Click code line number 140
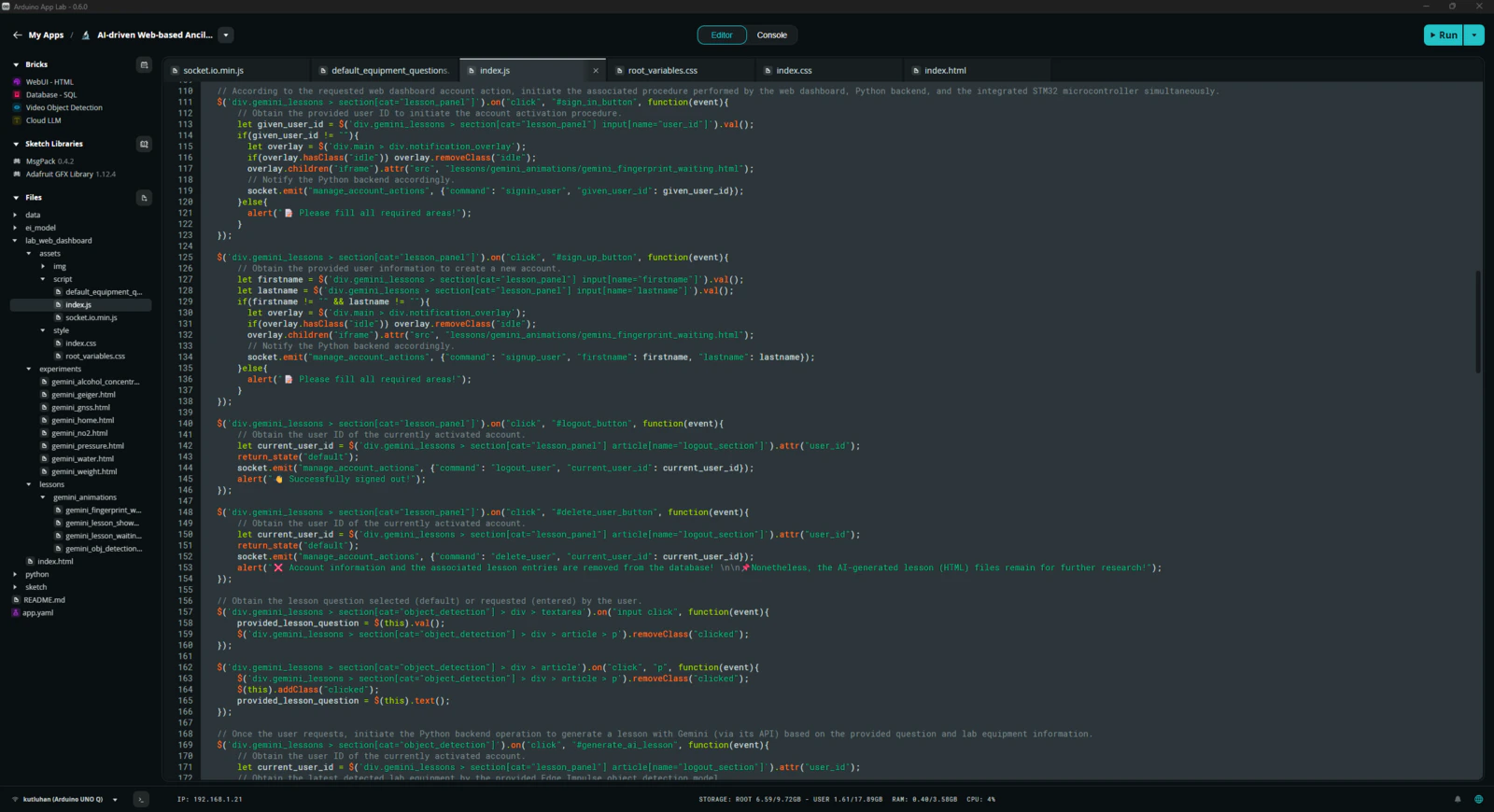Image resolution: width=1494 pixels, height=812 pixels. point(185,424)
